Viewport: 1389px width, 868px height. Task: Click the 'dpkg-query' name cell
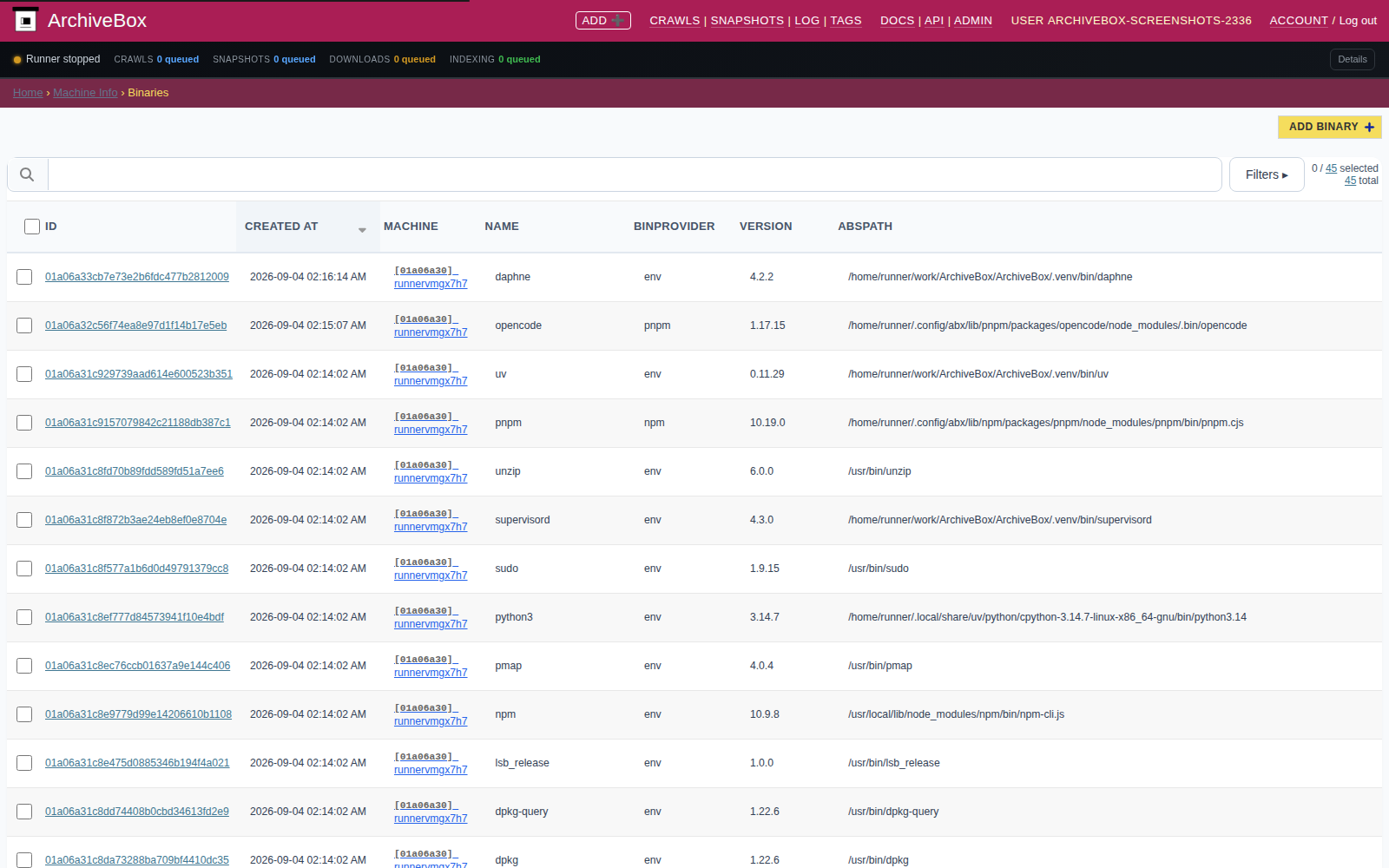click(521, 812)
